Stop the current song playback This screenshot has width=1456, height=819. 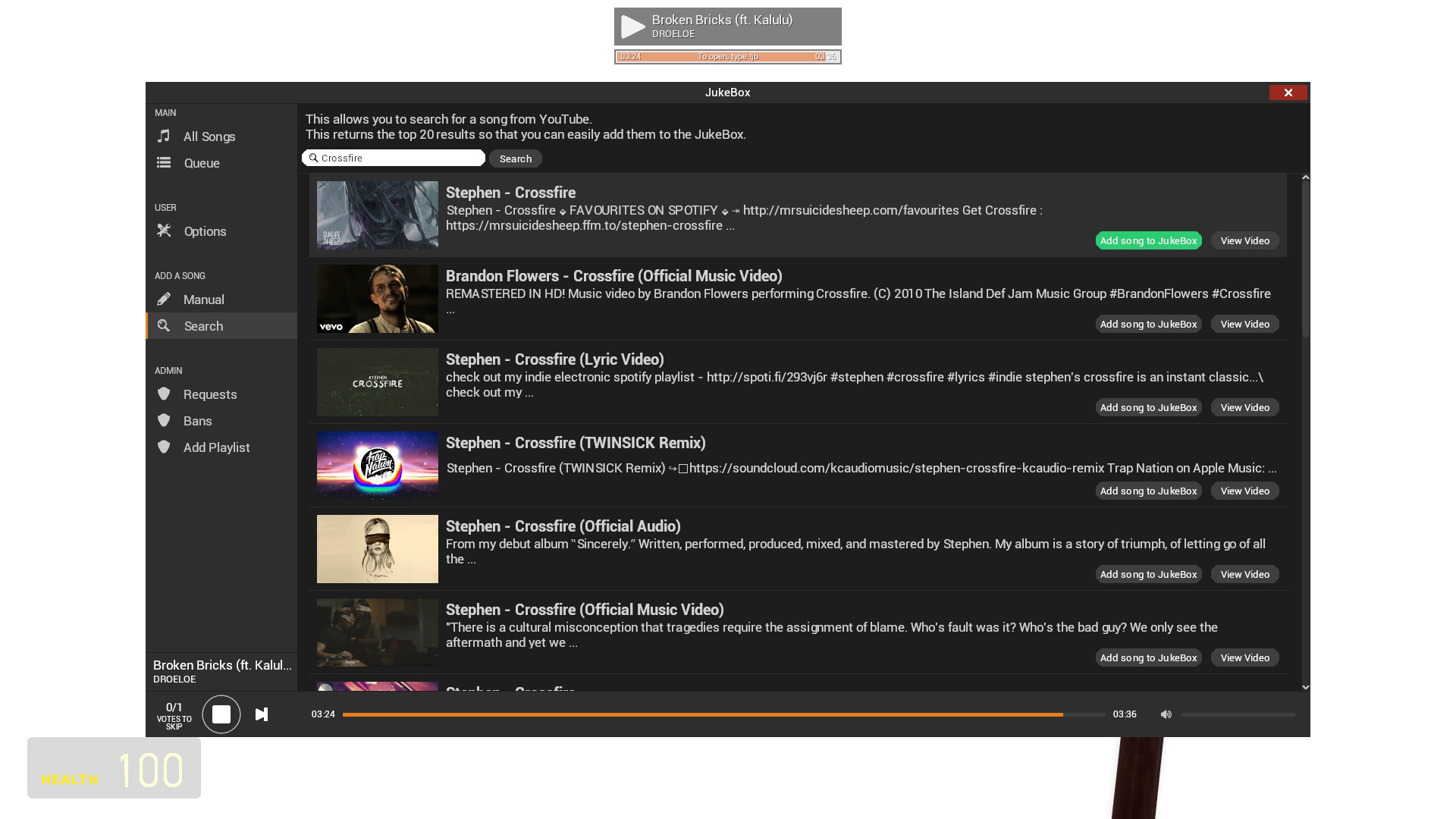point(221,714)
